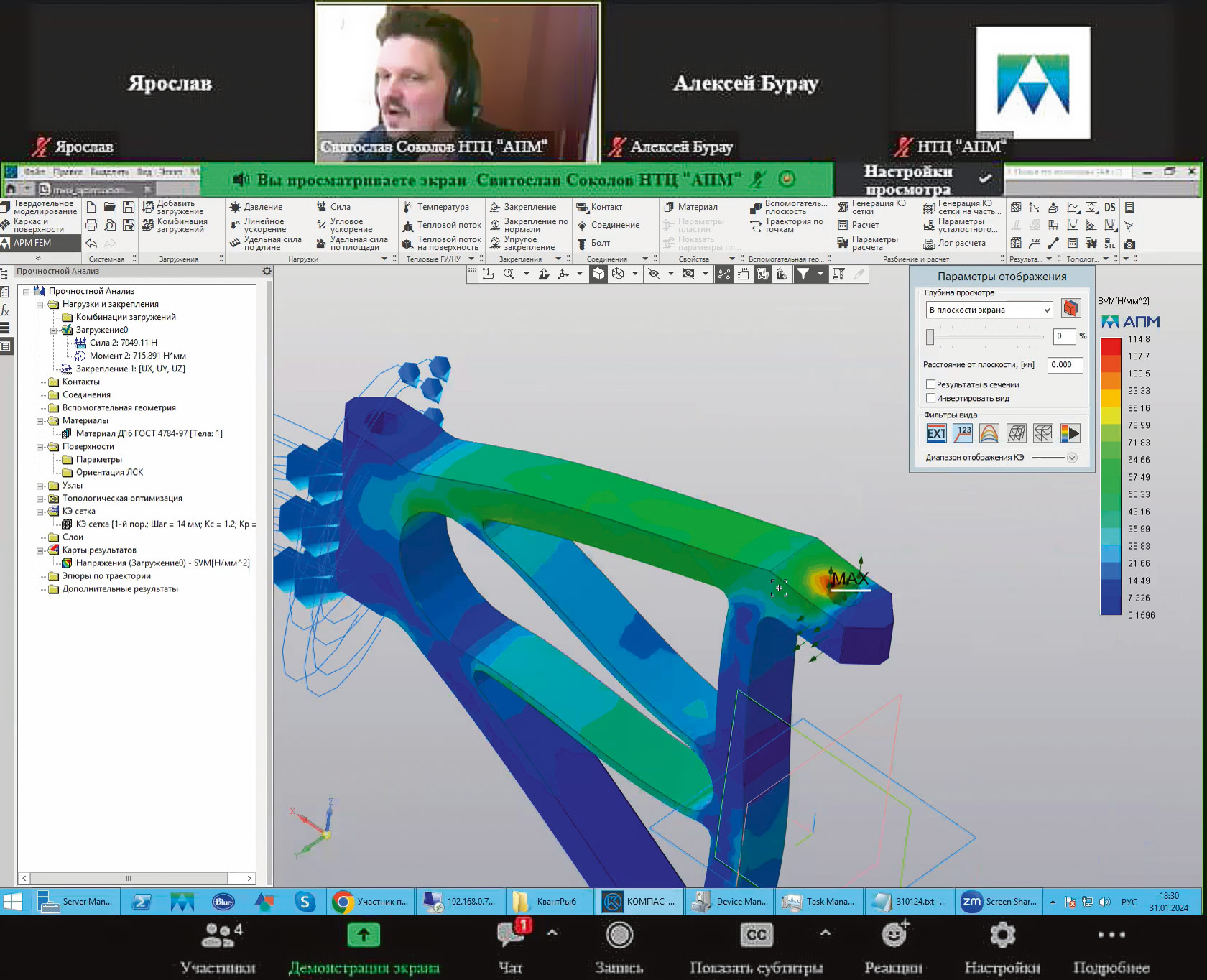Click the crossed-out eye hide icon

pyautogui.click(x=654, y=274)
